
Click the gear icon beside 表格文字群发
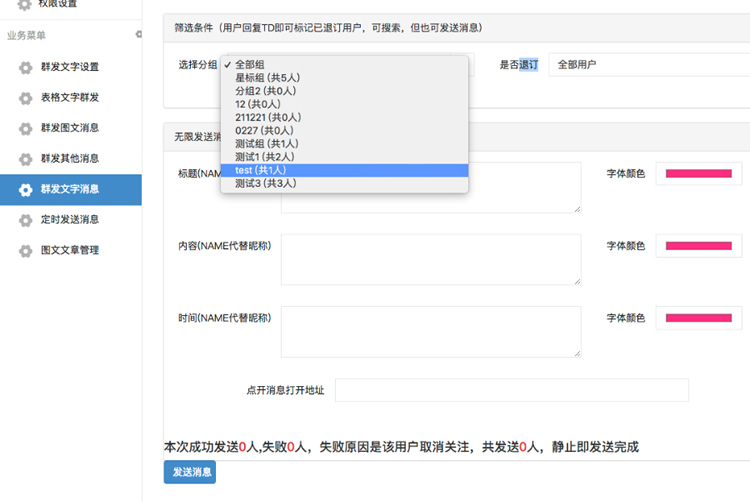click(25, 98)
